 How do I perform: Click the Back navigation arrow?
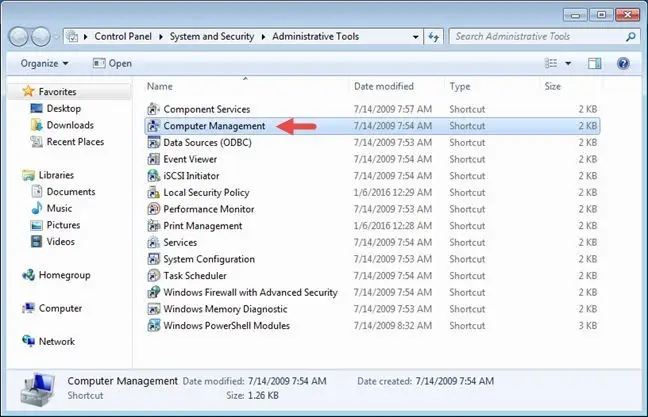point(19,37)
